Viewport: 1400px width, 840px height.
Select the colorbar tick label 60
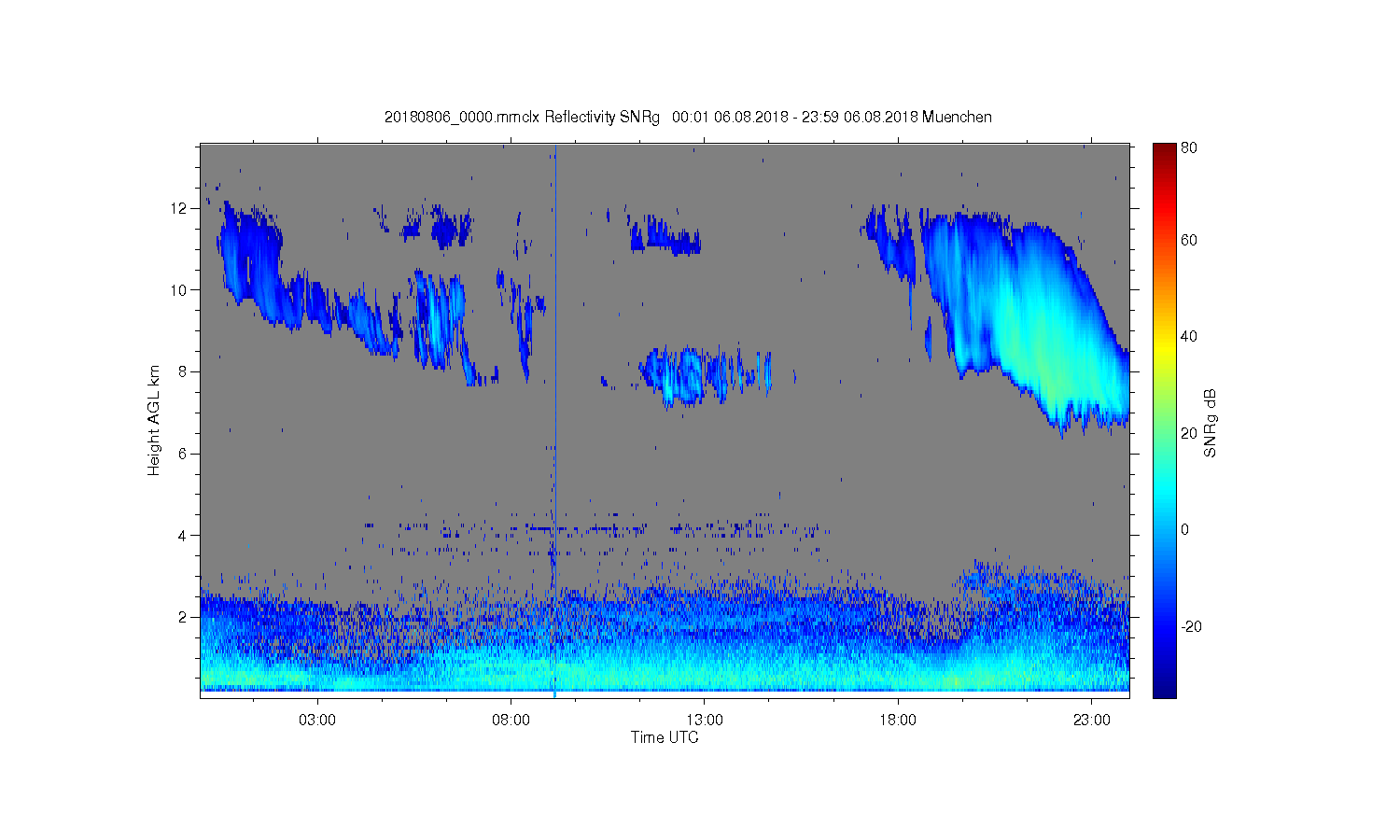click(1189, 240)
